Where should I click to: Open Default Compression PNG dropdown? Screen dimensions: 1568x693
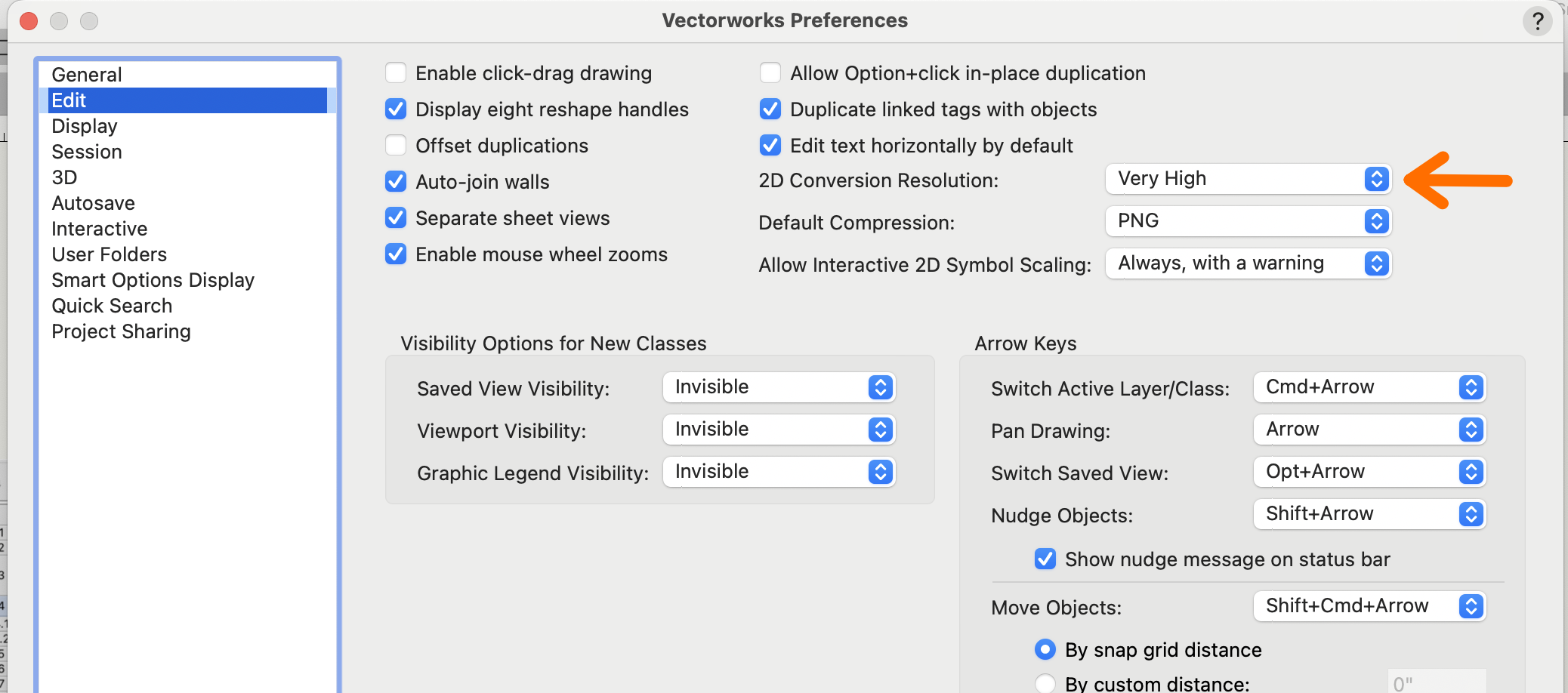tap(1248, 221)
